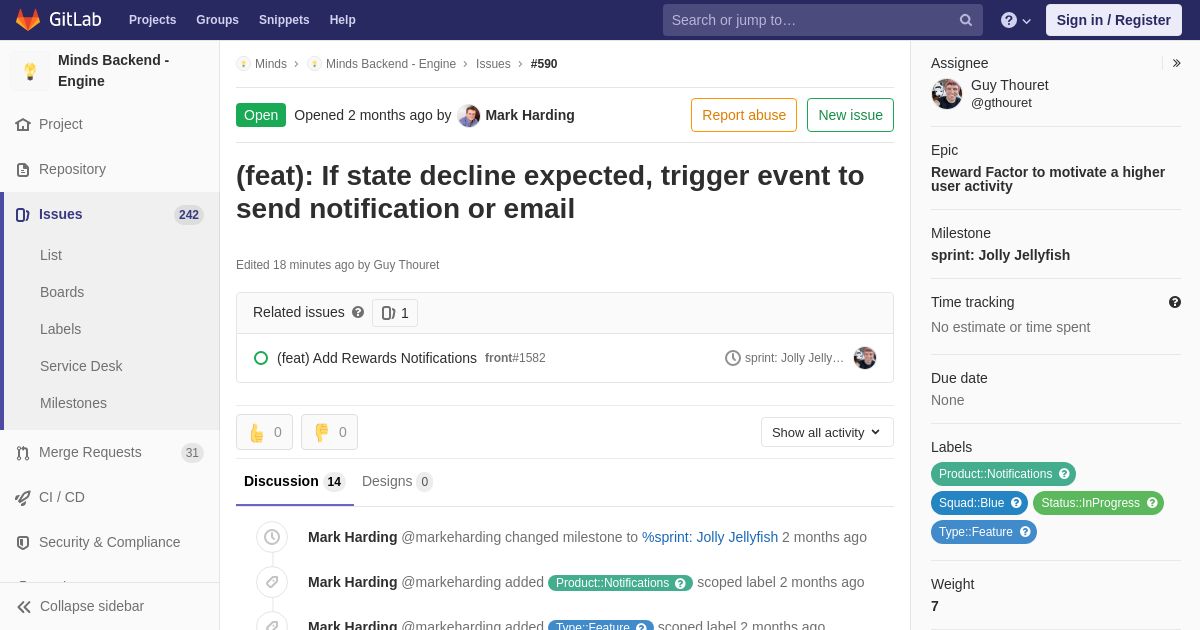
Task: Open the Projects menu
Action: (152, 20)
